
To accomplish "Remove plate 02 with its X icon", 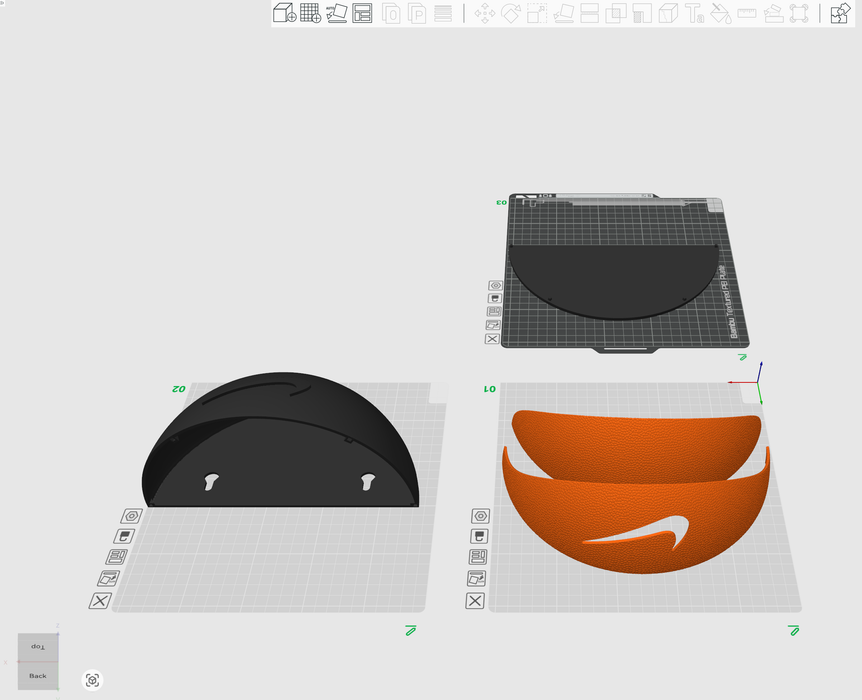I will click(x=100, y=601).
